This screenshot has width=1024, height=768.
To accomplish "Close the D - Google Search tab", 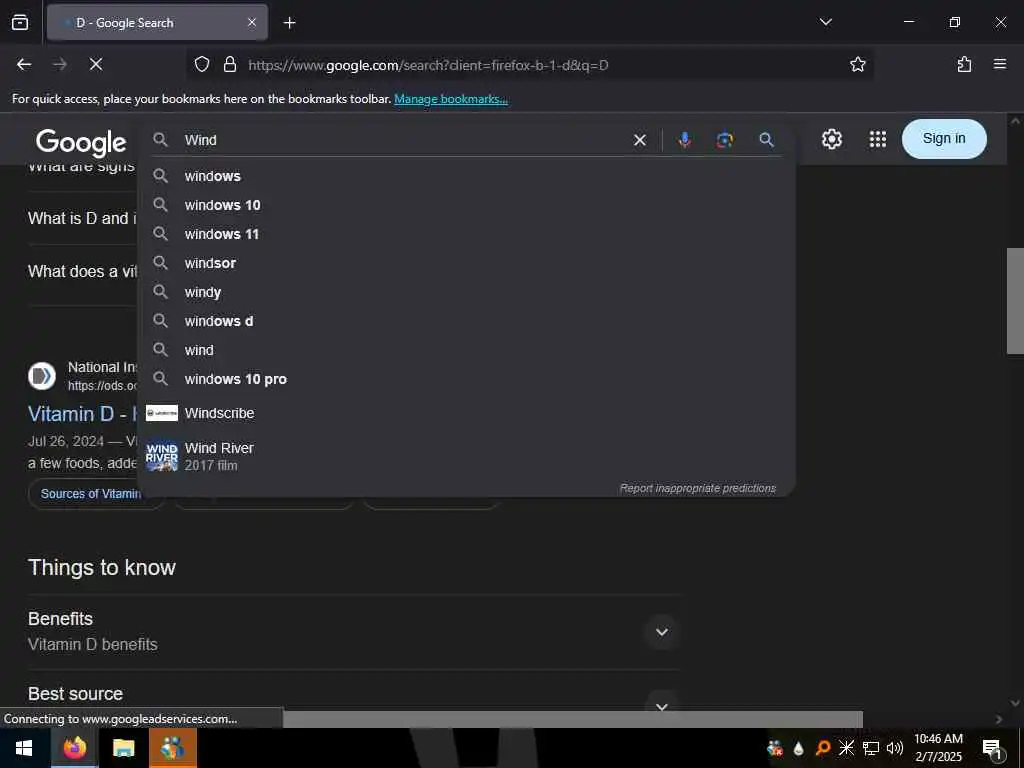I will (x=252, y=23).
